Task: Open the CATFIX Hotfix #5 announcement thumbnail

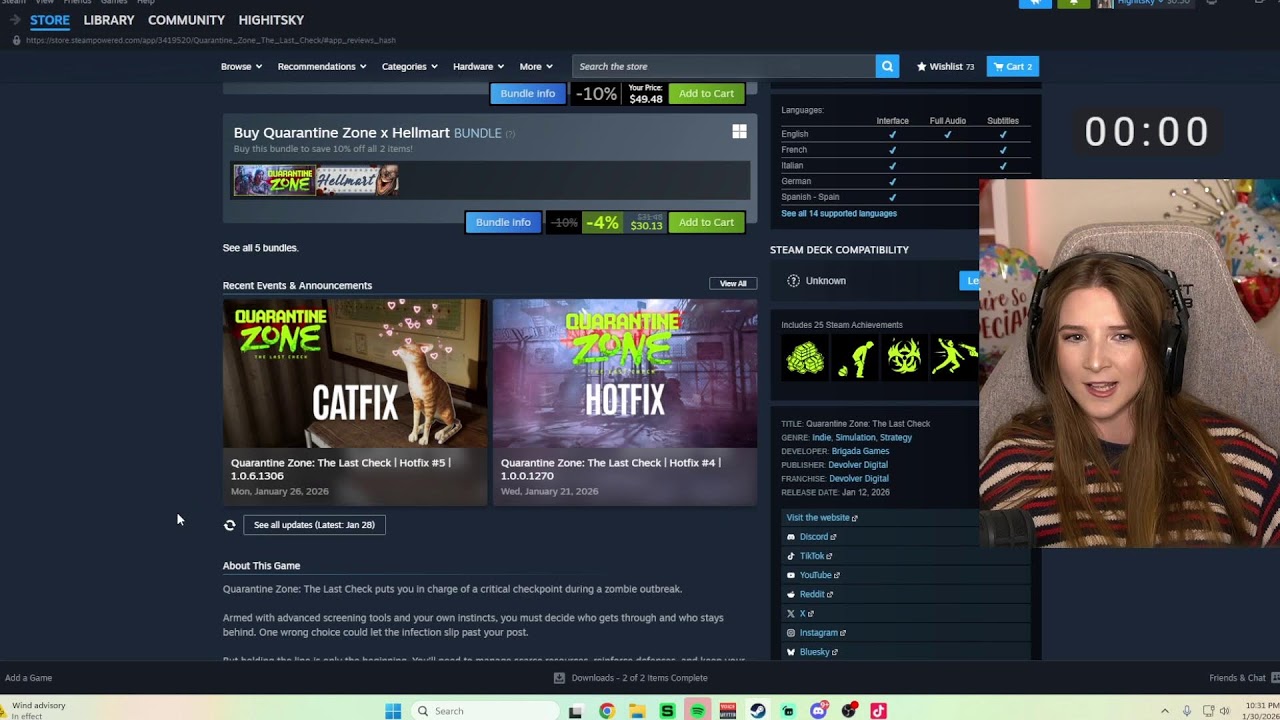Action: pos(355,374)
